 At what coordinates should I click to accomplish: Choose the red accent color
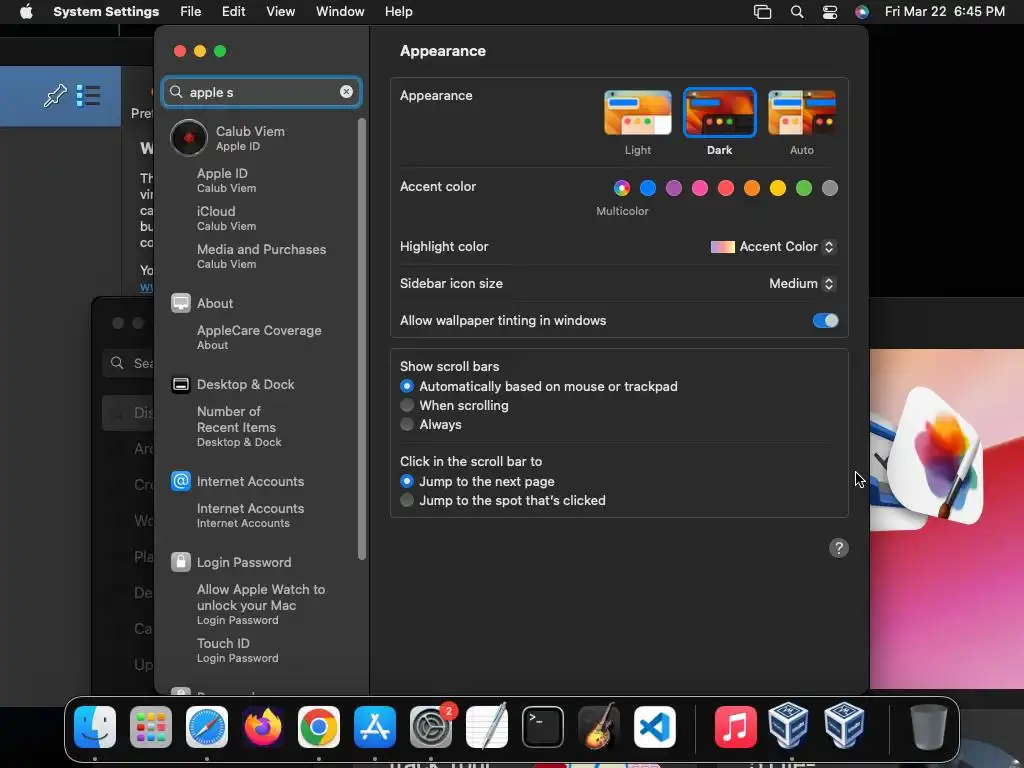pyautogui.click(x=726, y=188)
